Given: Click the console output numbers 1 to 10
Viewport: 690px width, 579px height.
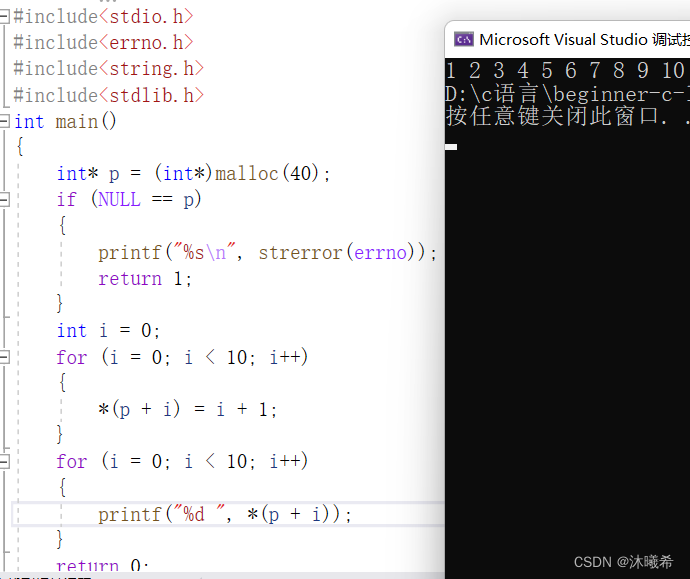Looking at the screenshot, I should [x=565, y=70].
